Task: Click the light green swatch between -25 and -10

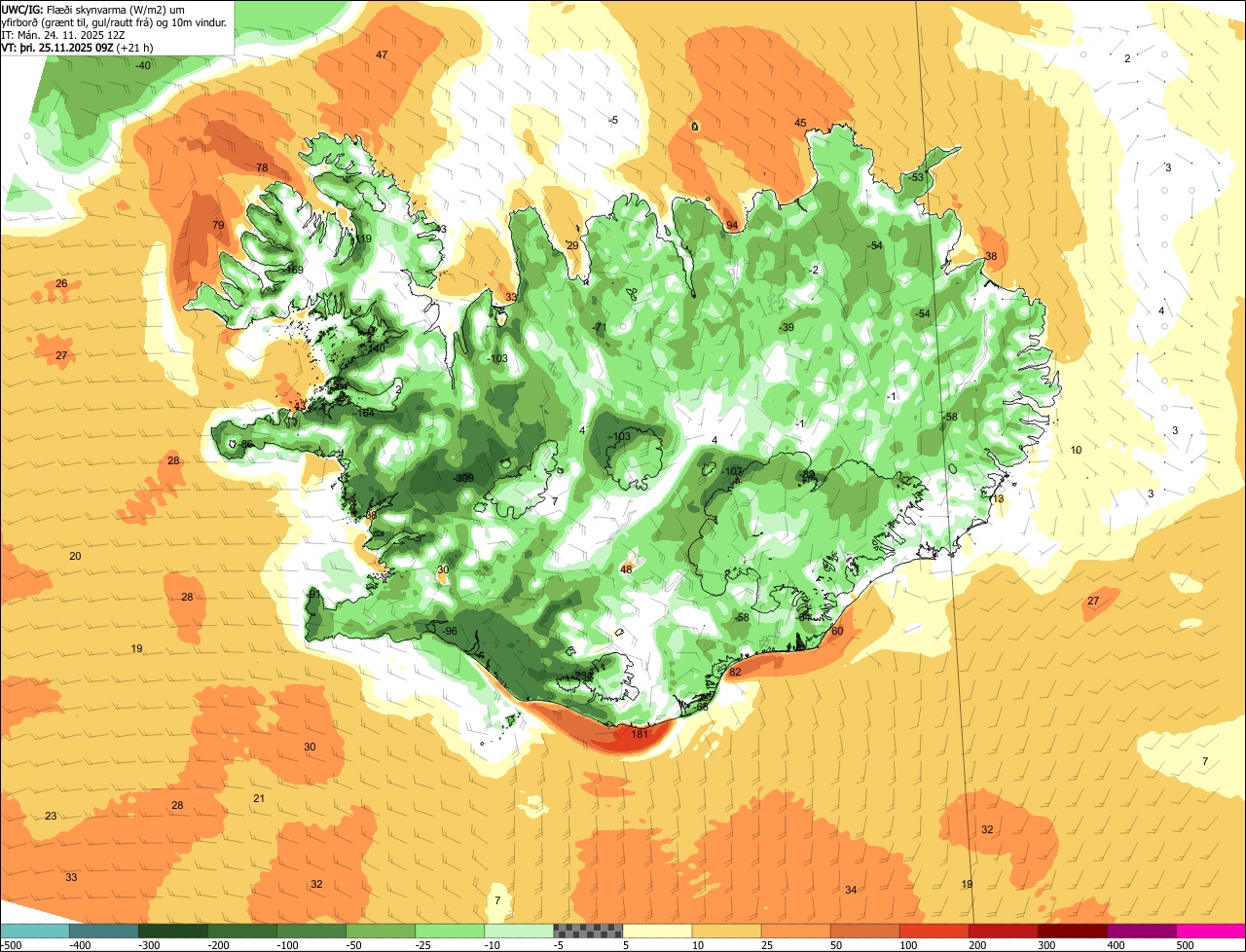Action: point(450,931)
